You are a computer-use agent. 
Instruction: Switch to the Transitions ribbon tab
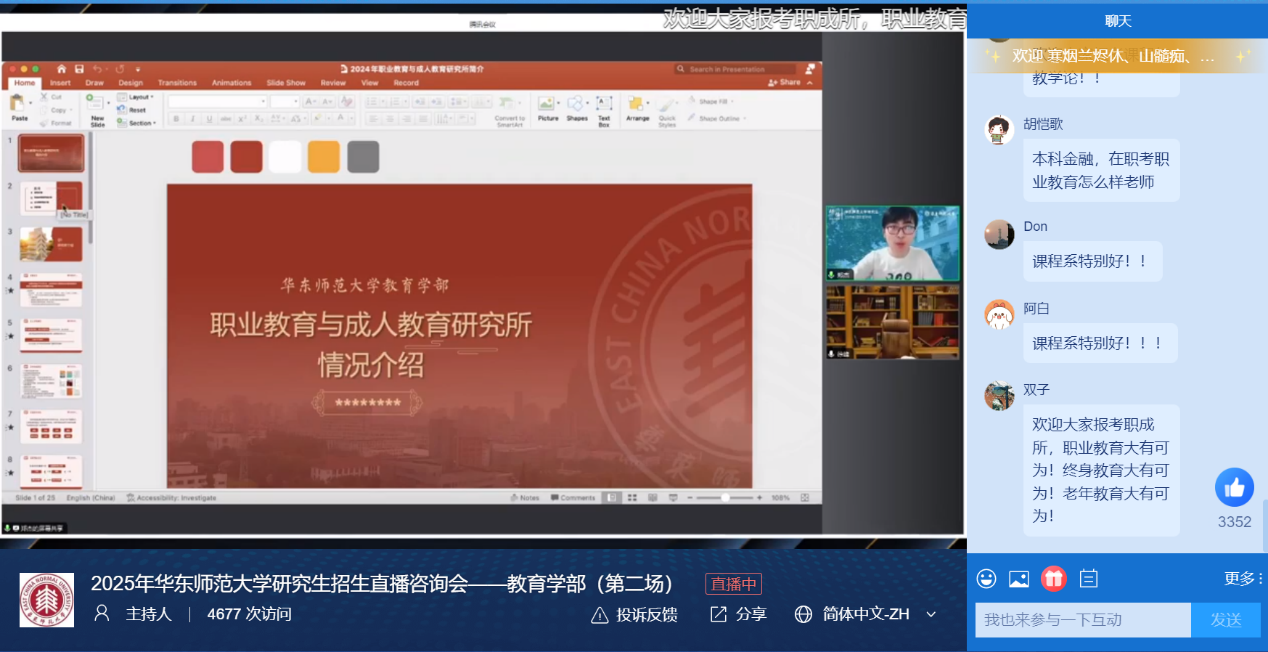pos(177,83)
